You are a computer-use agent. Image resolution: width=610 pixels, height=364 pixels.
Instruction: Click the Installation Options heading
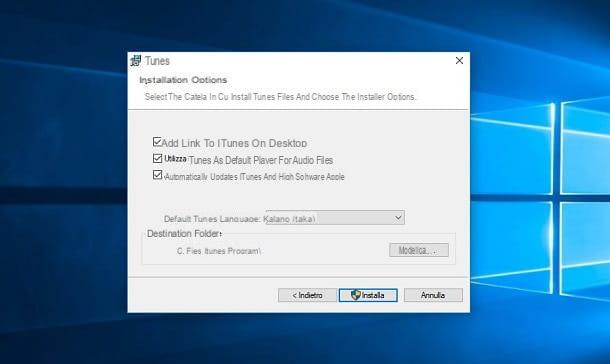point(183,80)
